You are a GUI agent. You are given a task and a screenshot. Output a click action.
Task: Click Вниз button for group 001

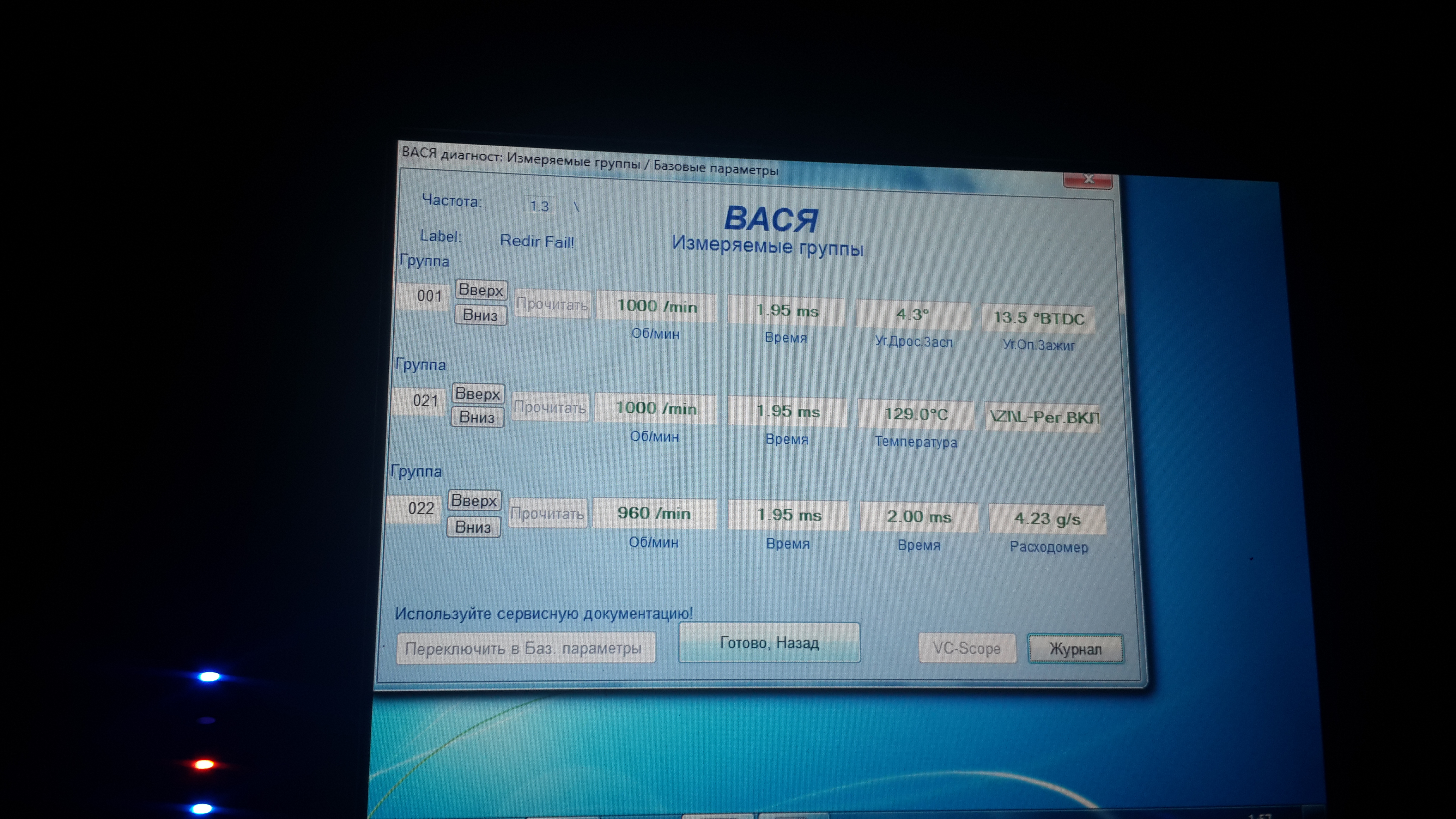tap(480, 315)
